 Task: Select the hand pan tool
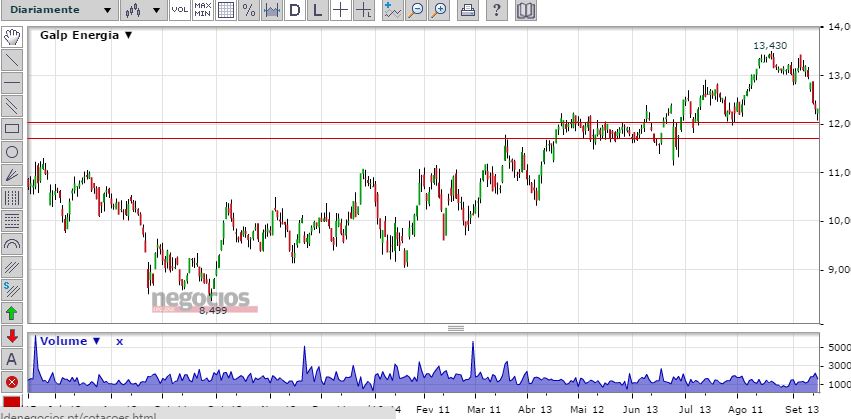(12, 37)
